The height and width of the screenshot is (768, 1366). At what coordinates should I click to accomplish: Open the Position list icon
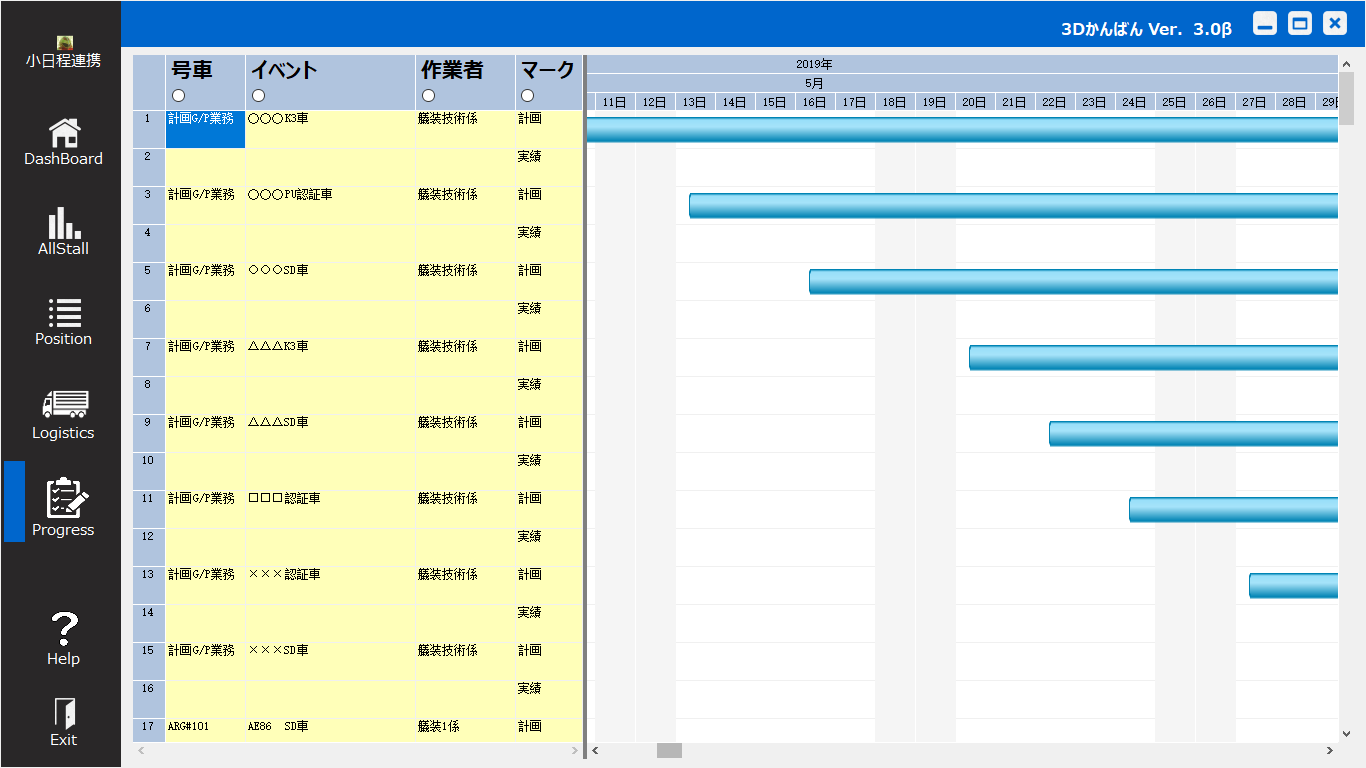(64, 313)
